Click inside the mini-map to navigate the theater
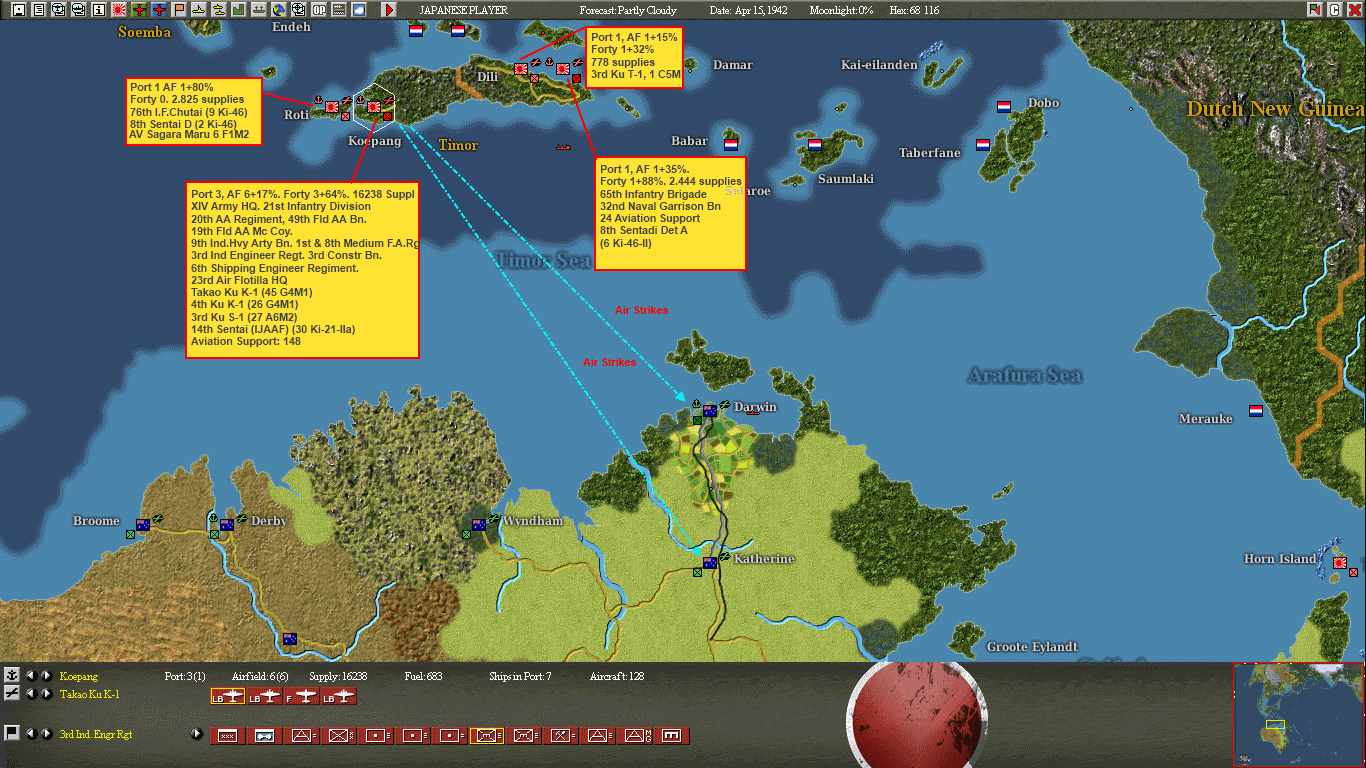 pyautogui.click(x=1298, y=710)
